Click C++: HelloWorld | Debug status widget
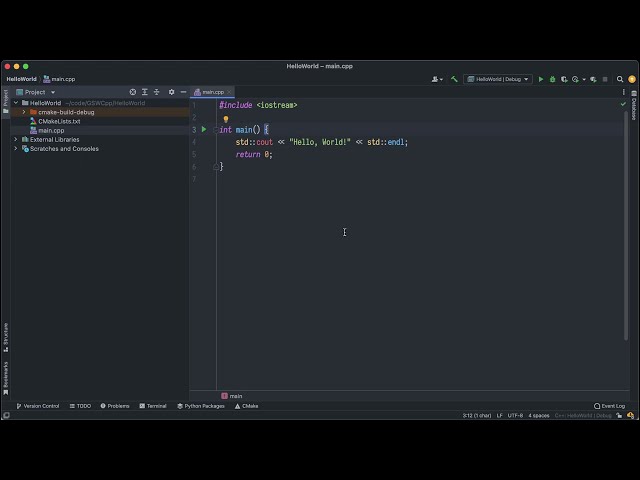This screenshot has width=640, height=480. [583, 416]
